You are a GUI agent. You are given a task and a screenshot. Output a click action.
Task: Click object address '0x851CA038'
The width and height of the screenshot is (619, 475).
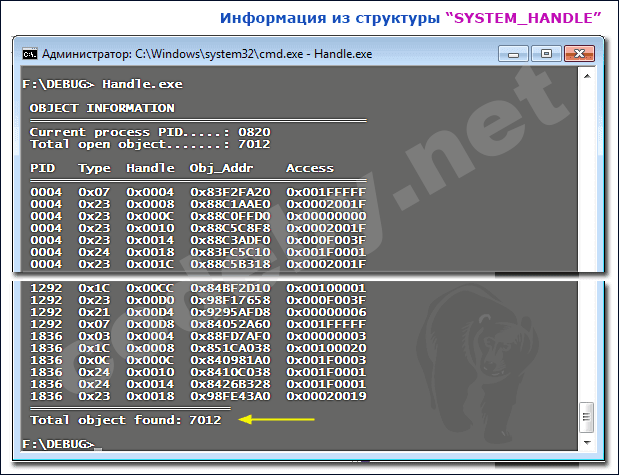pyautogui.click(x=231, y=348)
